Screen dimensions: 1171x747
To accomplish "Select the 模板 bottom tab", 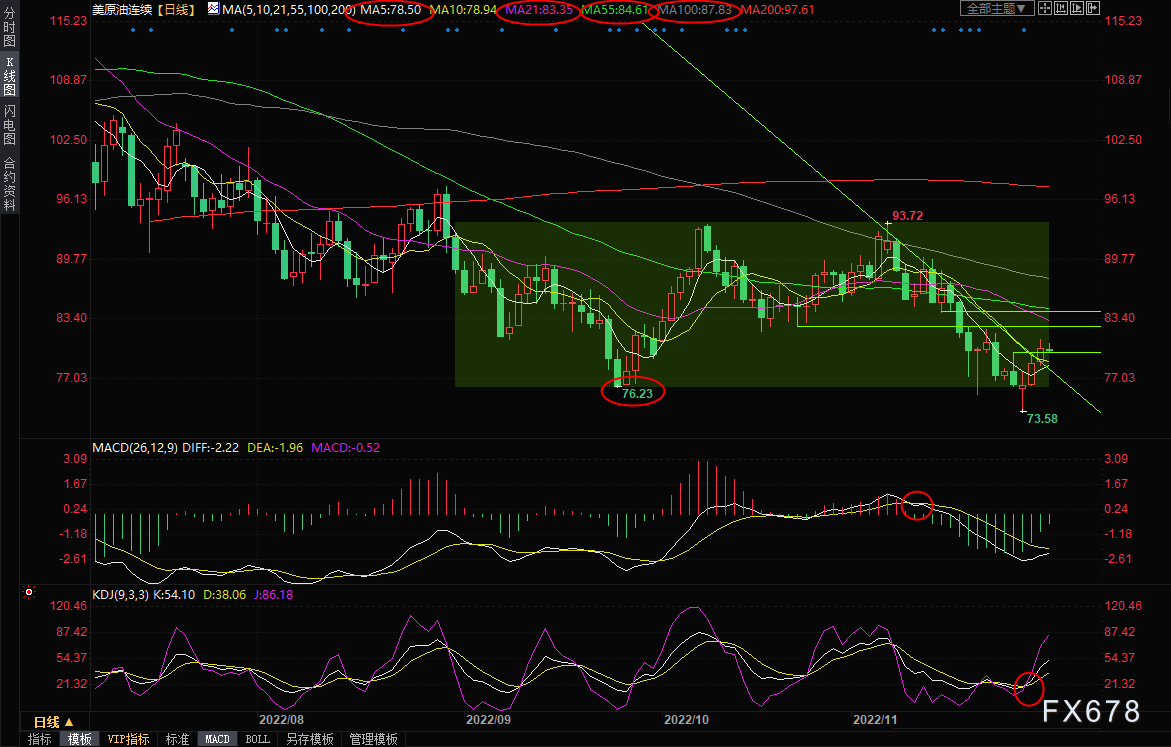I will 79,739.
